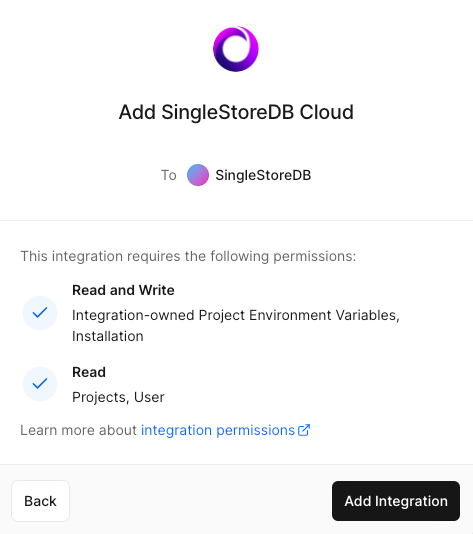The width and height of the screenshot is (473, 534).
Task: Click the Read permission checkmark icon
Action: click(40, 384)
